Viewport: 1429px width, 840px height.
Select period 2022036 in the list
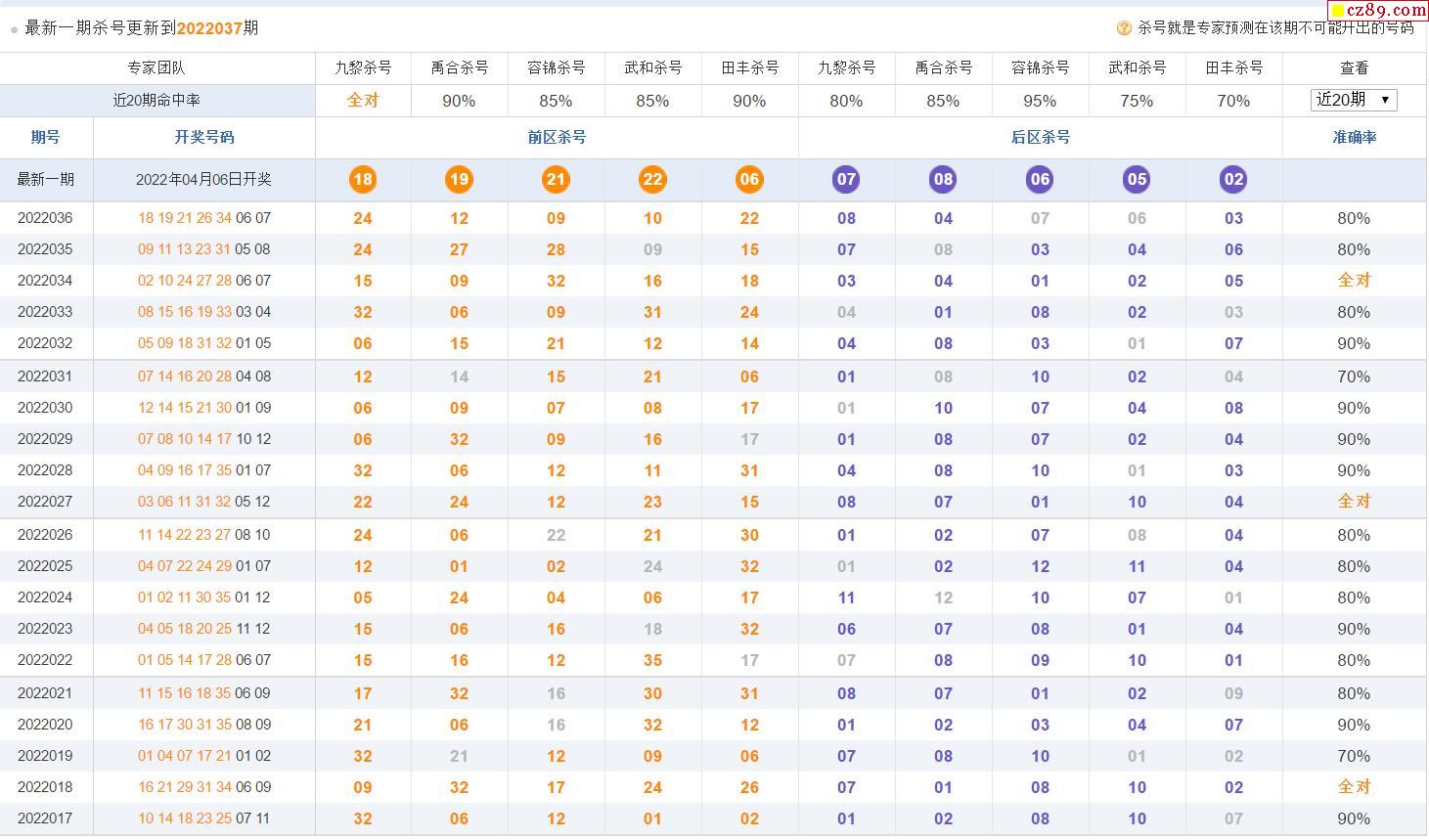click(x=46, y=218)
